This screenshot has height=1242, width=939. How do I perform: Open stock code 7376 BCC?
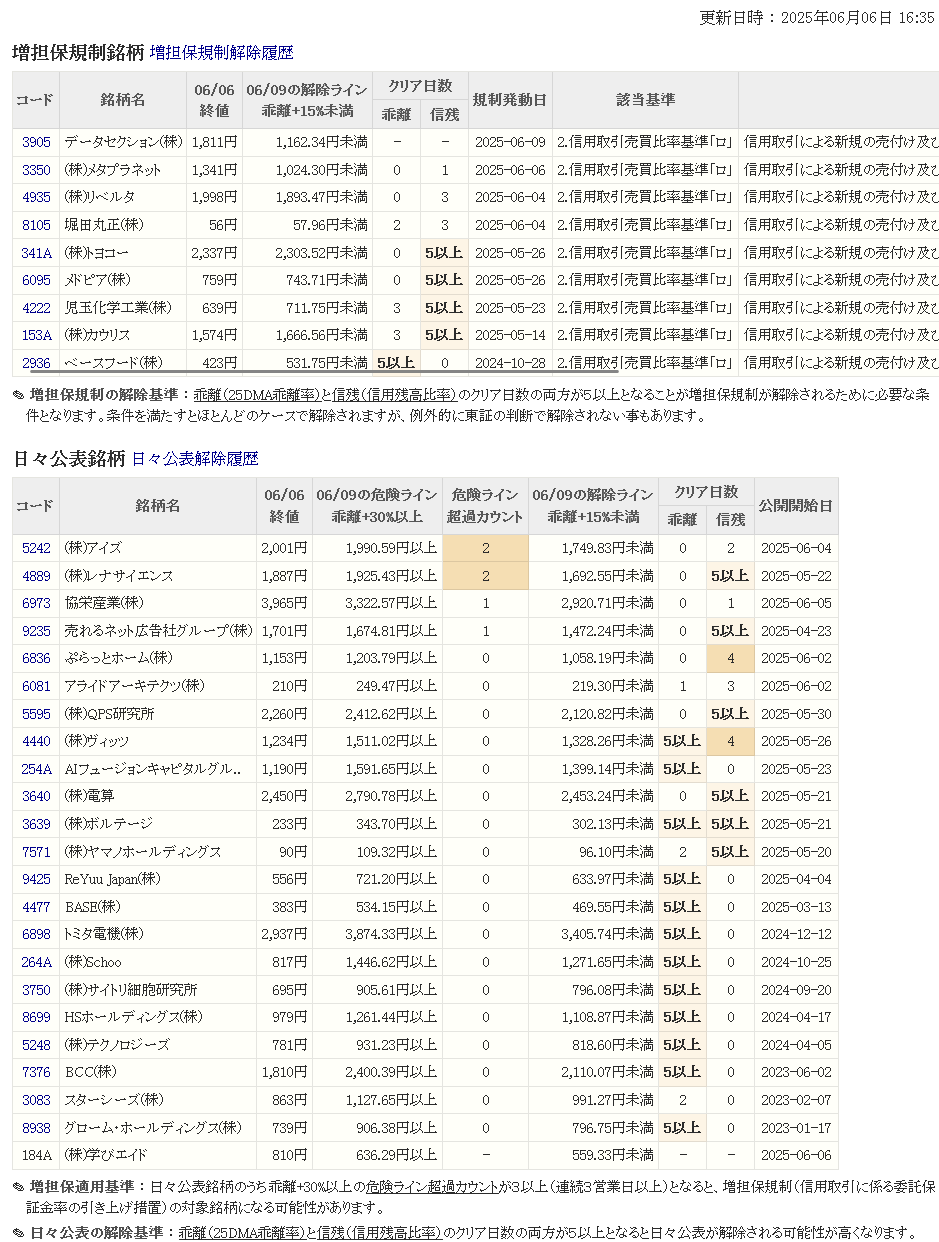36,1072
